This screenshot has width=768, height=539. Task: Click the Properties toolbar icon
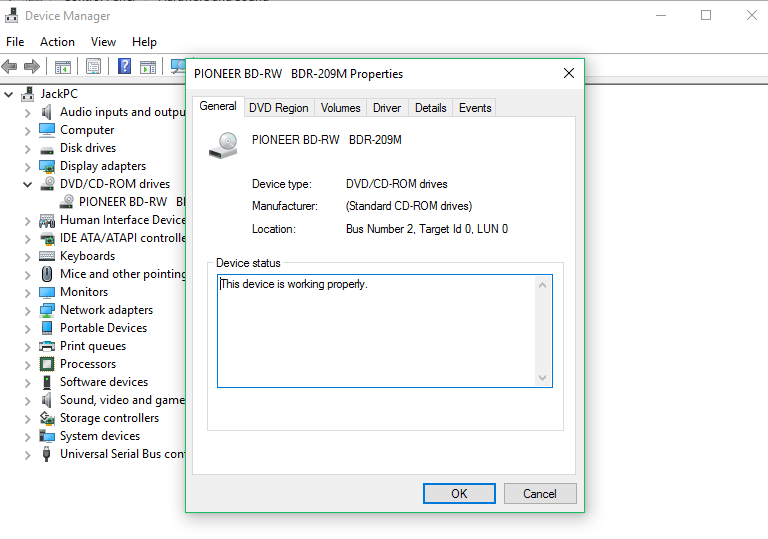(x=93, y=67)
